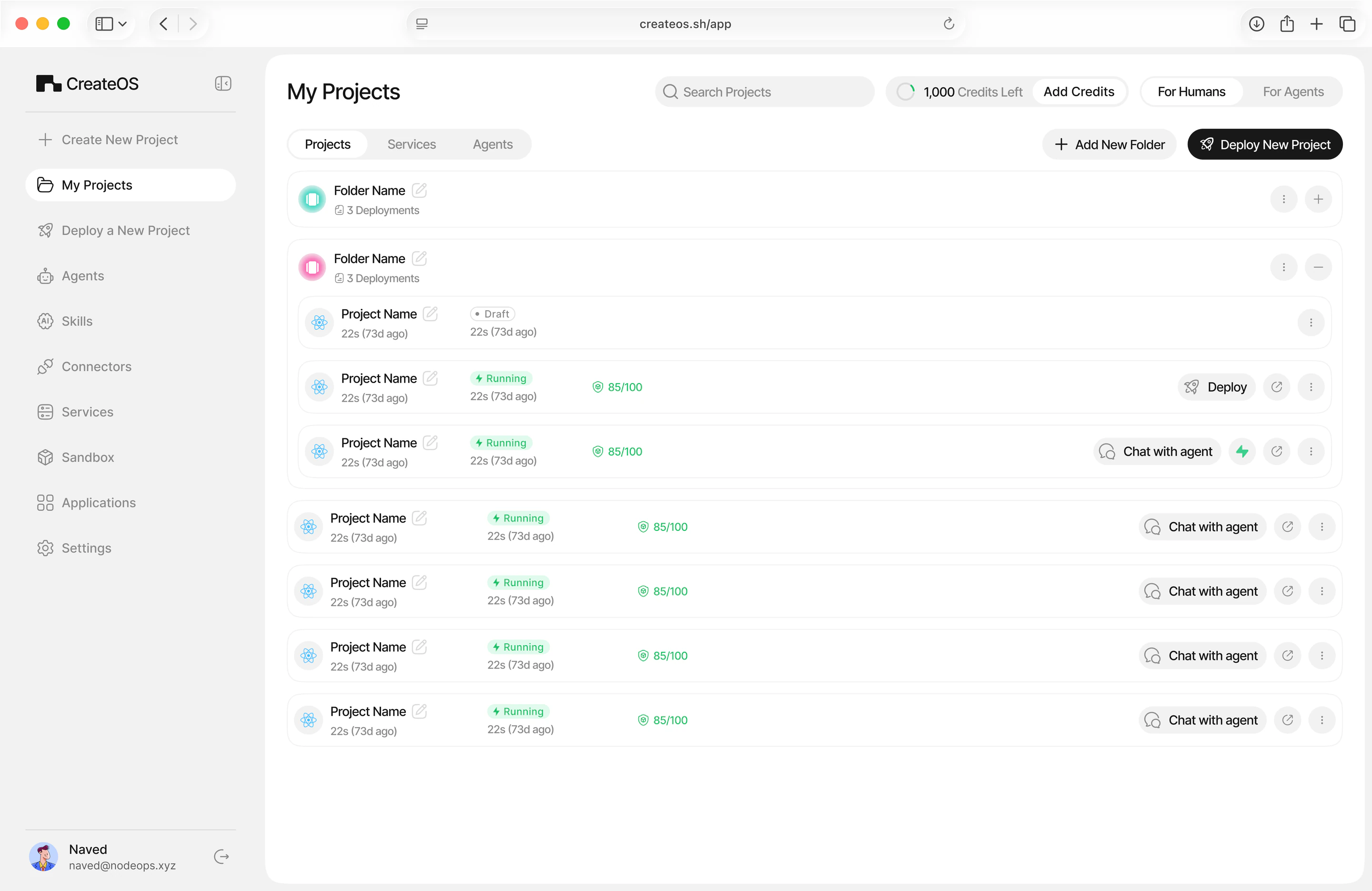This screenshot has height=891, width=1372.
Task: Click the green lightning bolt action button
Action: coord(1242,452)
